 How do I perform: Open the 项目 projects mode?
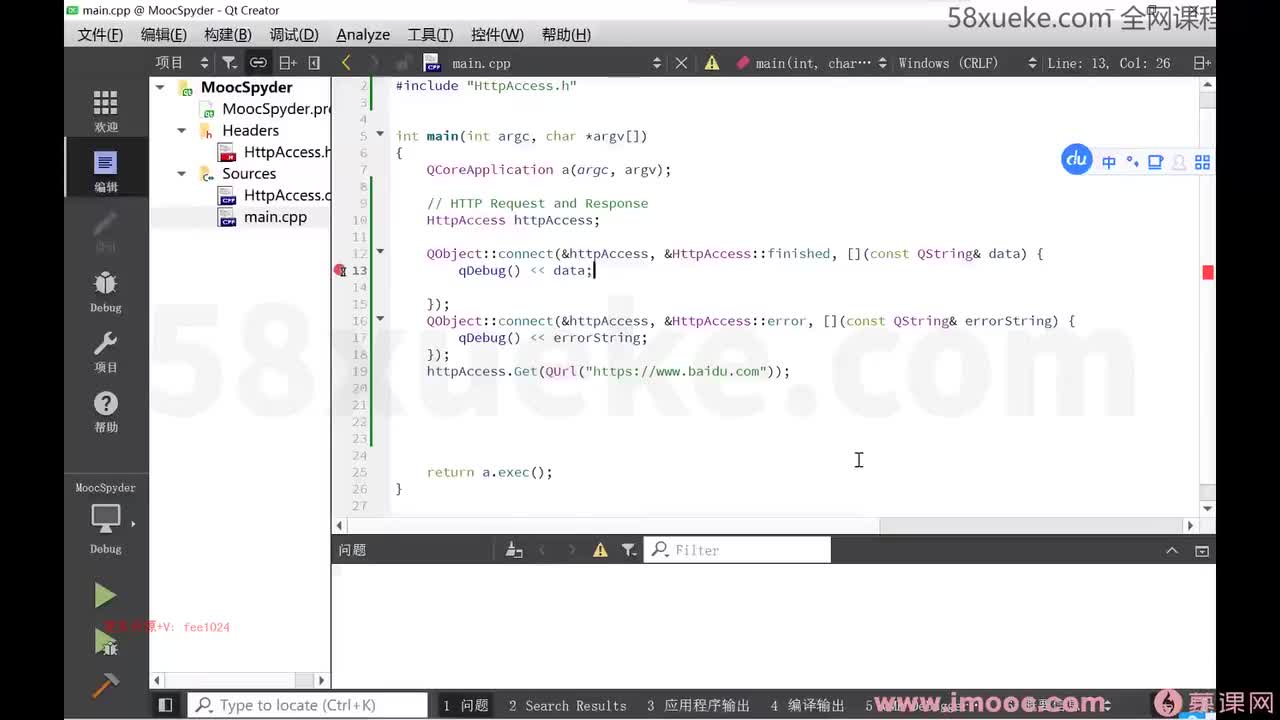click(x=106, y=351)
